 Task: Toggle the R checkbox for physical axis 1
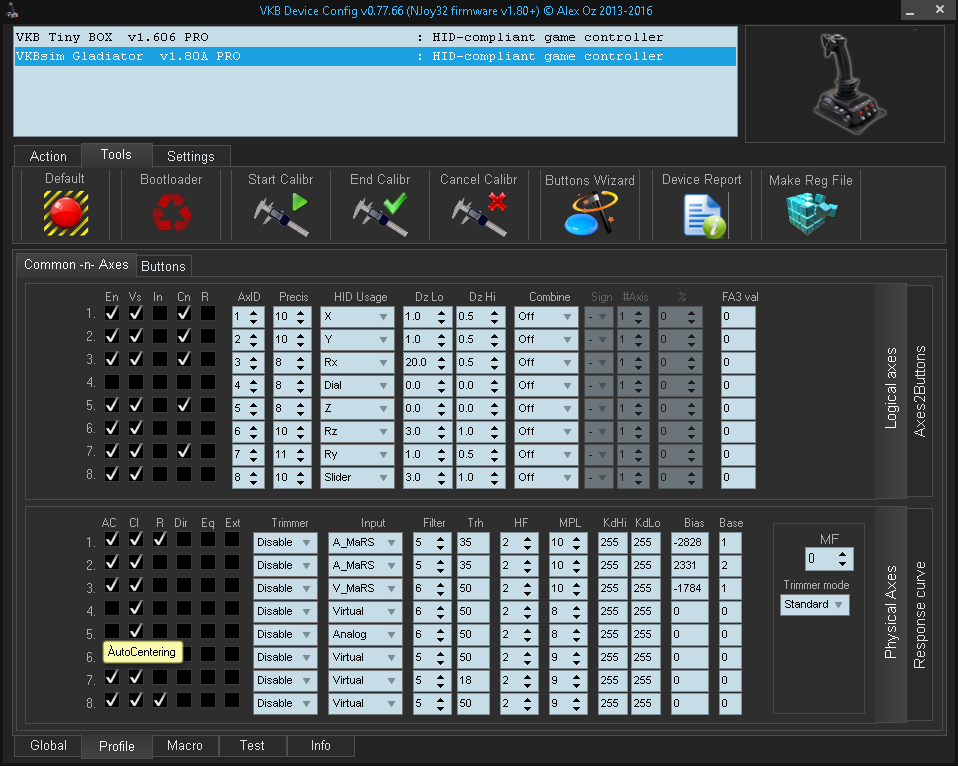coord(160,540)
